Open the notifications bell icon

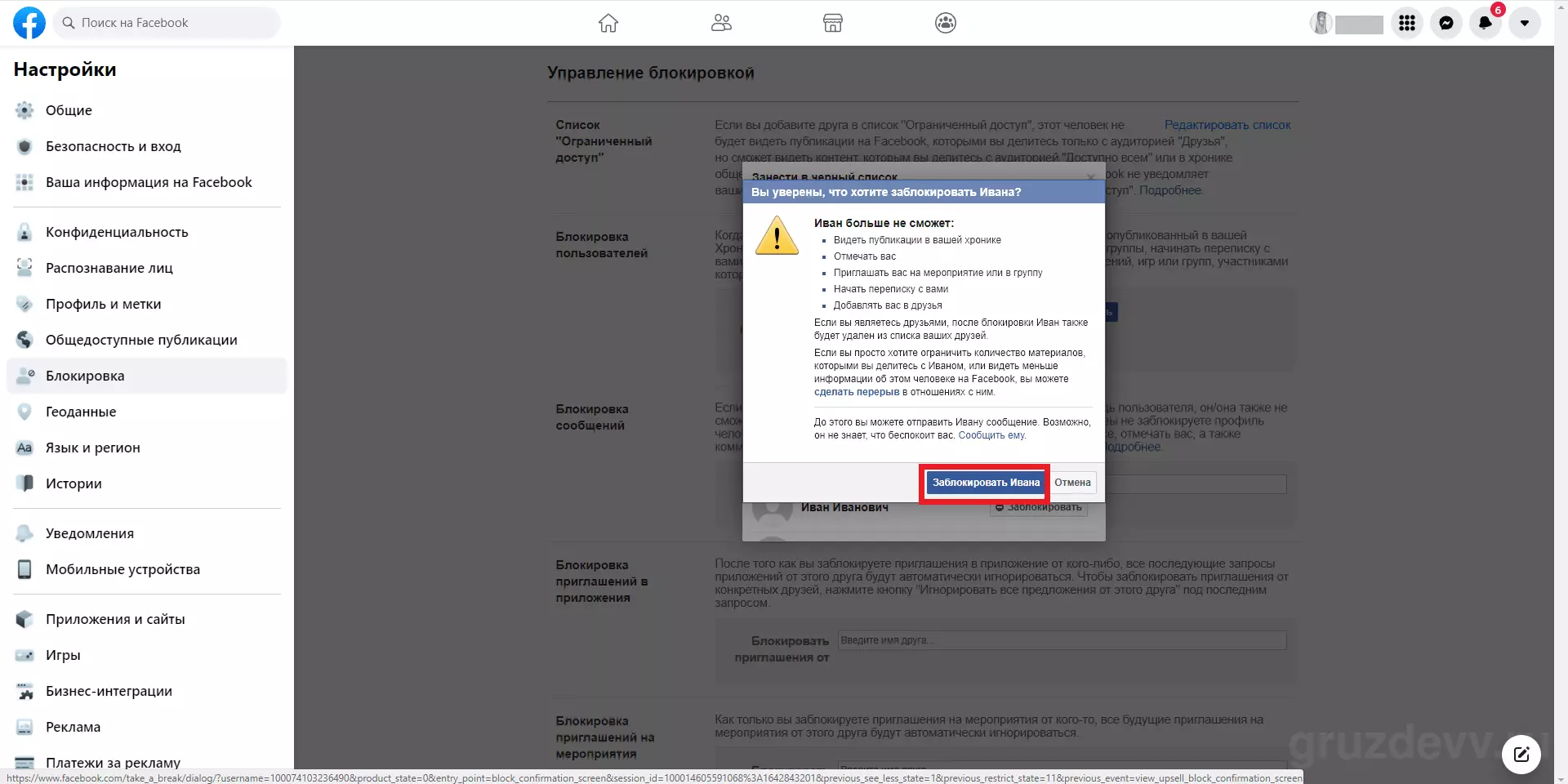[x=1486, y=23]
